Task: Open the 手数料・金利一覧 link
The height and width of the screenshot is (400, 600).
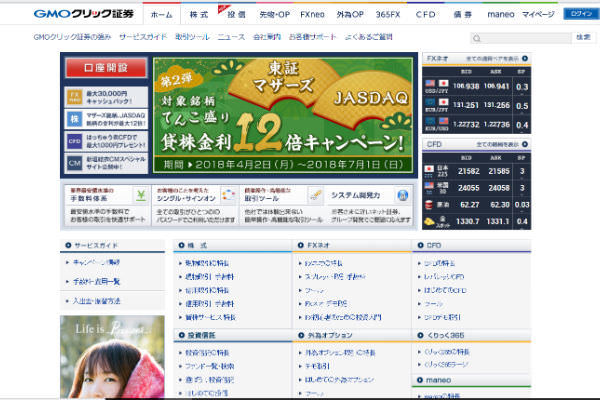Action: (x=96, y=282)
